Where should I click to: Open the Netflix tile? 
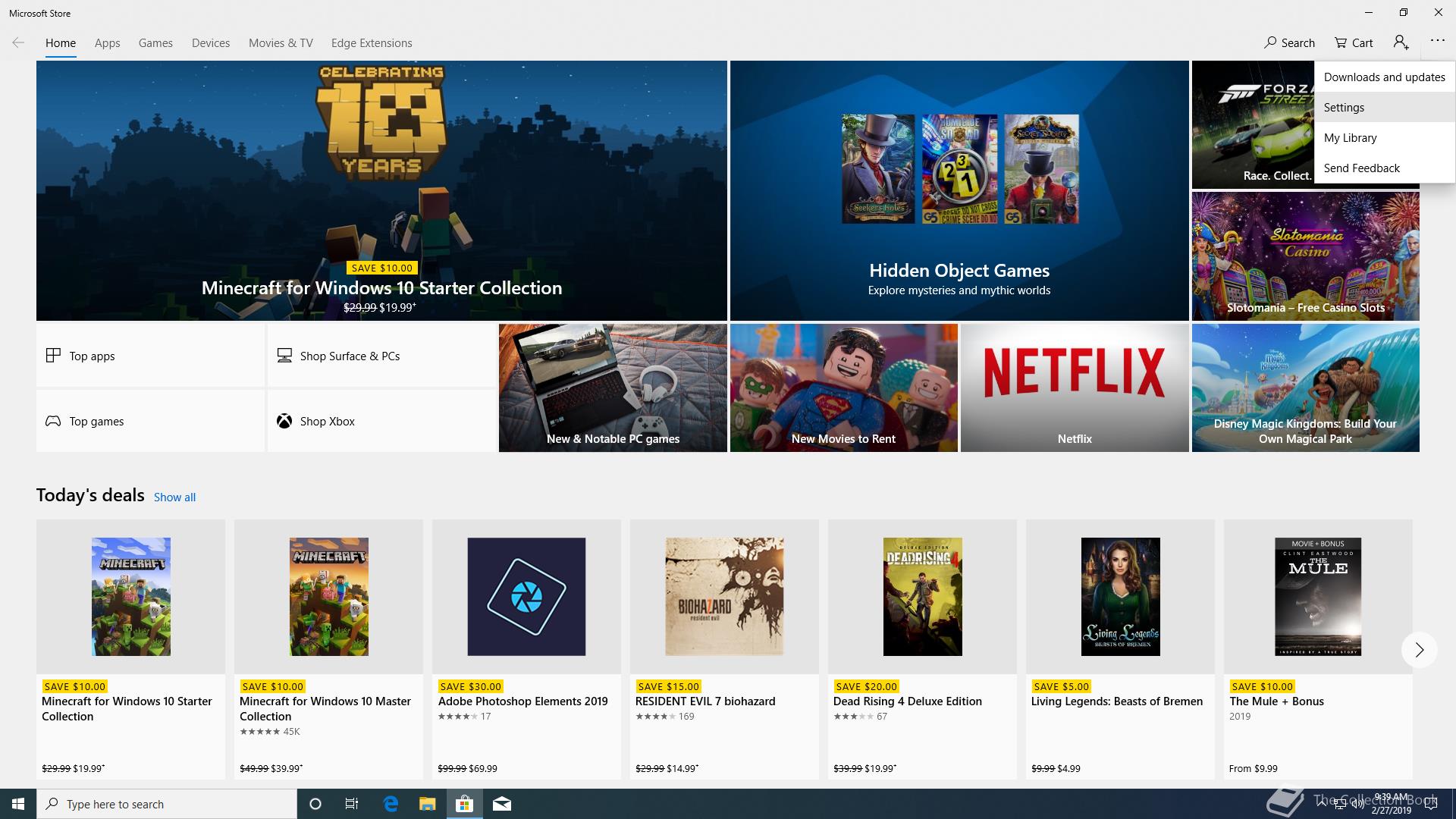coord(1075,388)
